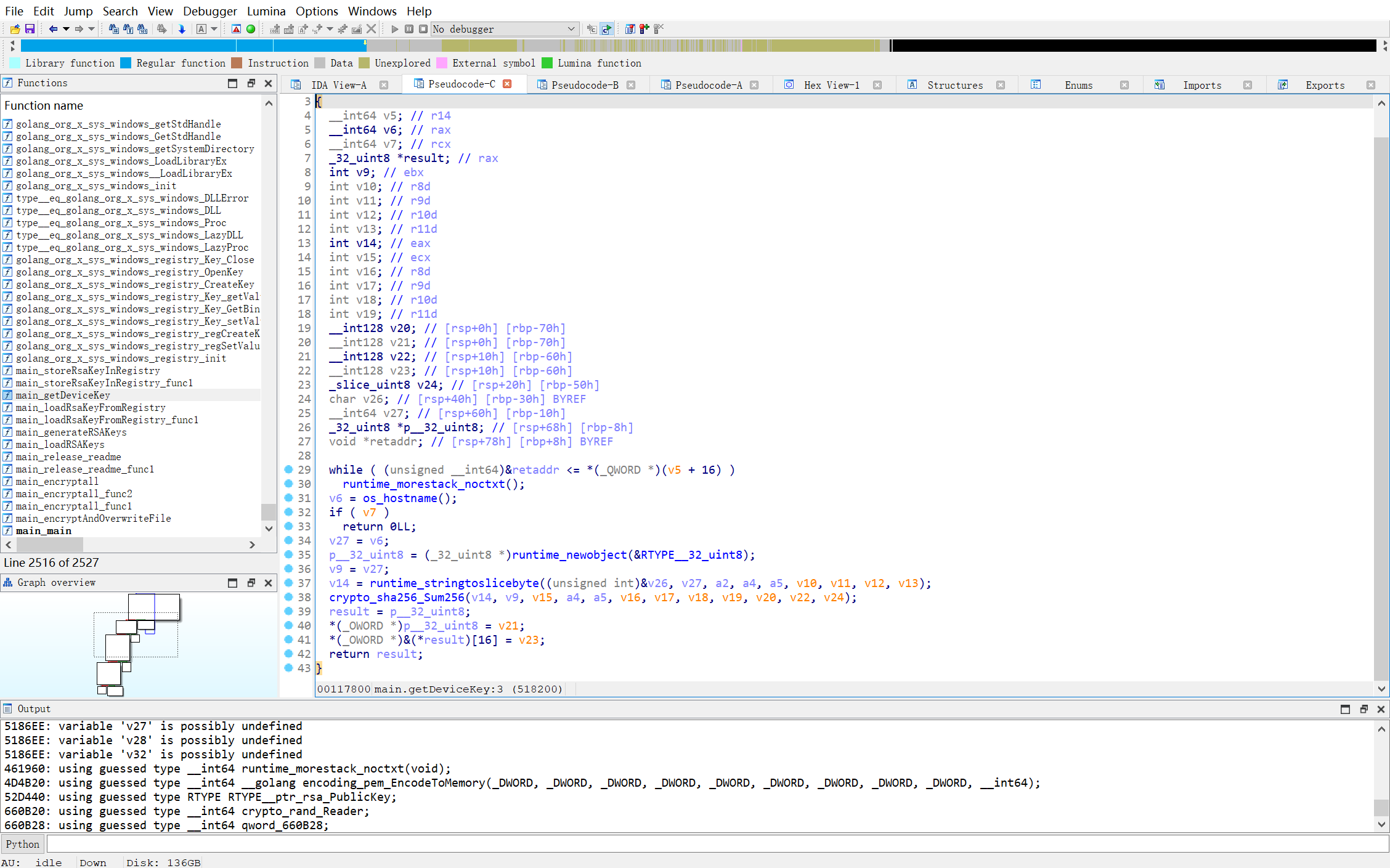Select main_encryptAndOverwriteFile function
This screenshot has height=868, width=1390.
(x=93, y=518)
